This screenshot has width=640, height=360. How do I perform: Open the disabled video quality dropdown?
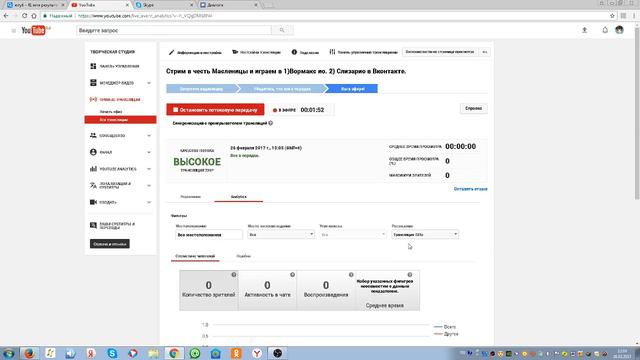[353, 234]
